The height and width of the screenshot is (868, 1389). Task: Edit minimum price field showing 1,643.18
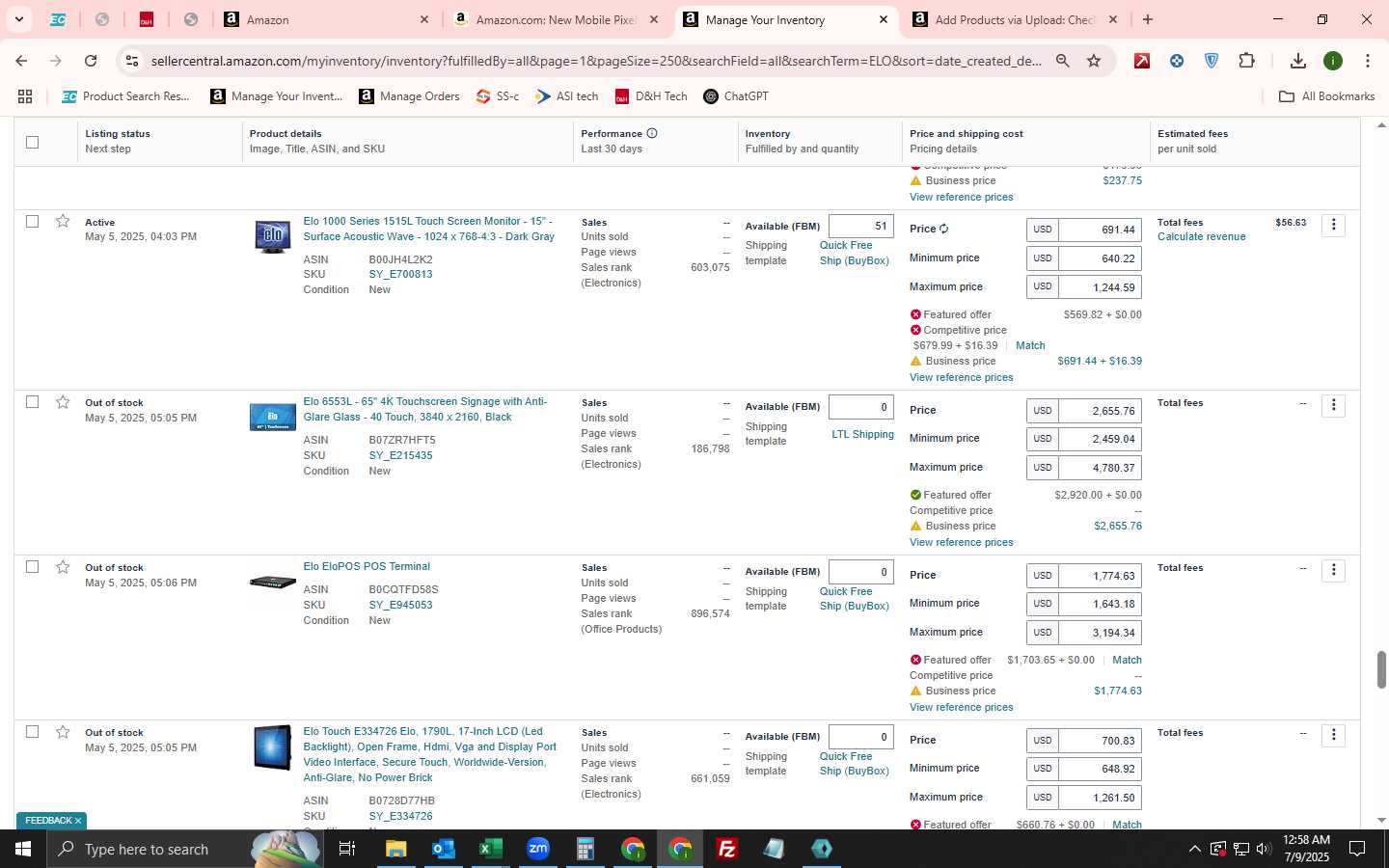[1099, 604]
